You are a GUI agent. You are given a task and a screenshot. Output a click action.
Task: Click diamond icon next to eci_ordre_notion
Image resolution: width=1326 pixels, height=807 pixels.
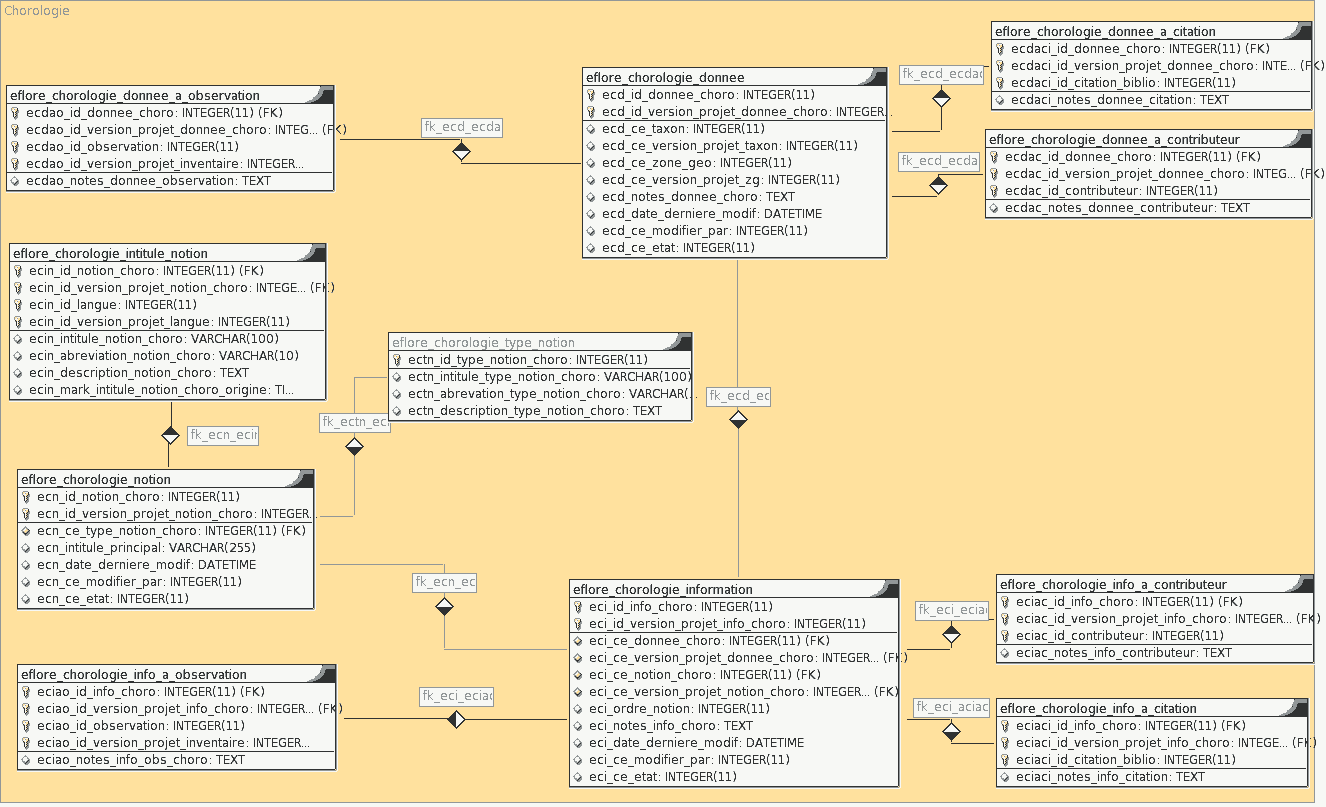click(579, 709)
